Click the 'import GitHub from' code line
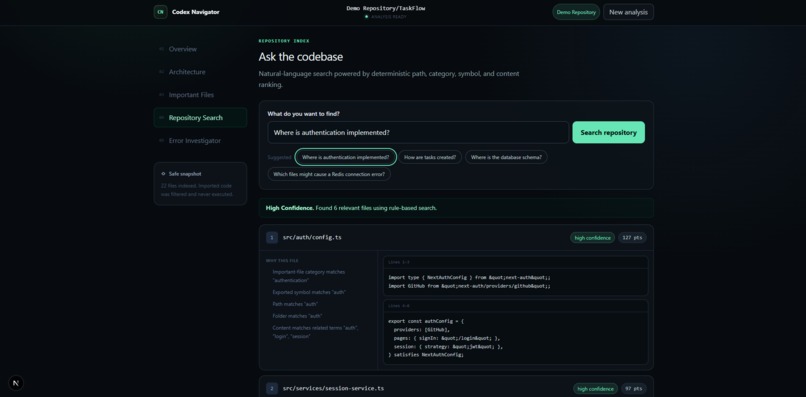This screenshot has height=397, width=806. 469,286
